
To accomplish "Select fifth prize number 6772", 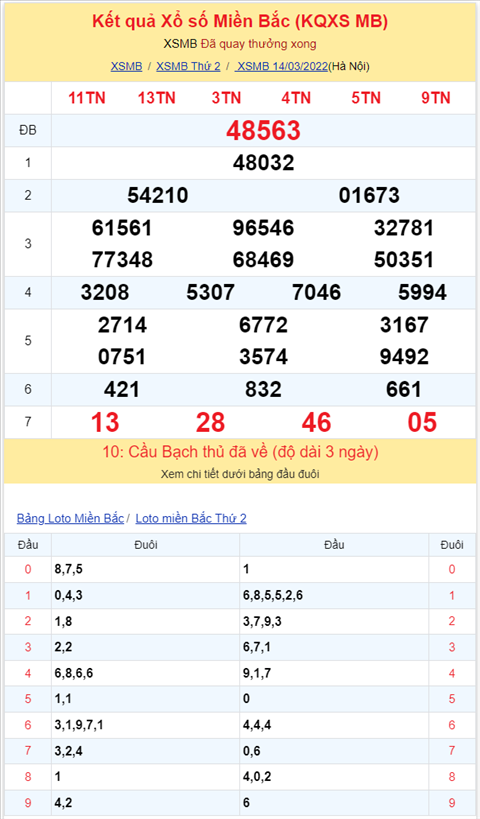I will [x=263, y=325].
